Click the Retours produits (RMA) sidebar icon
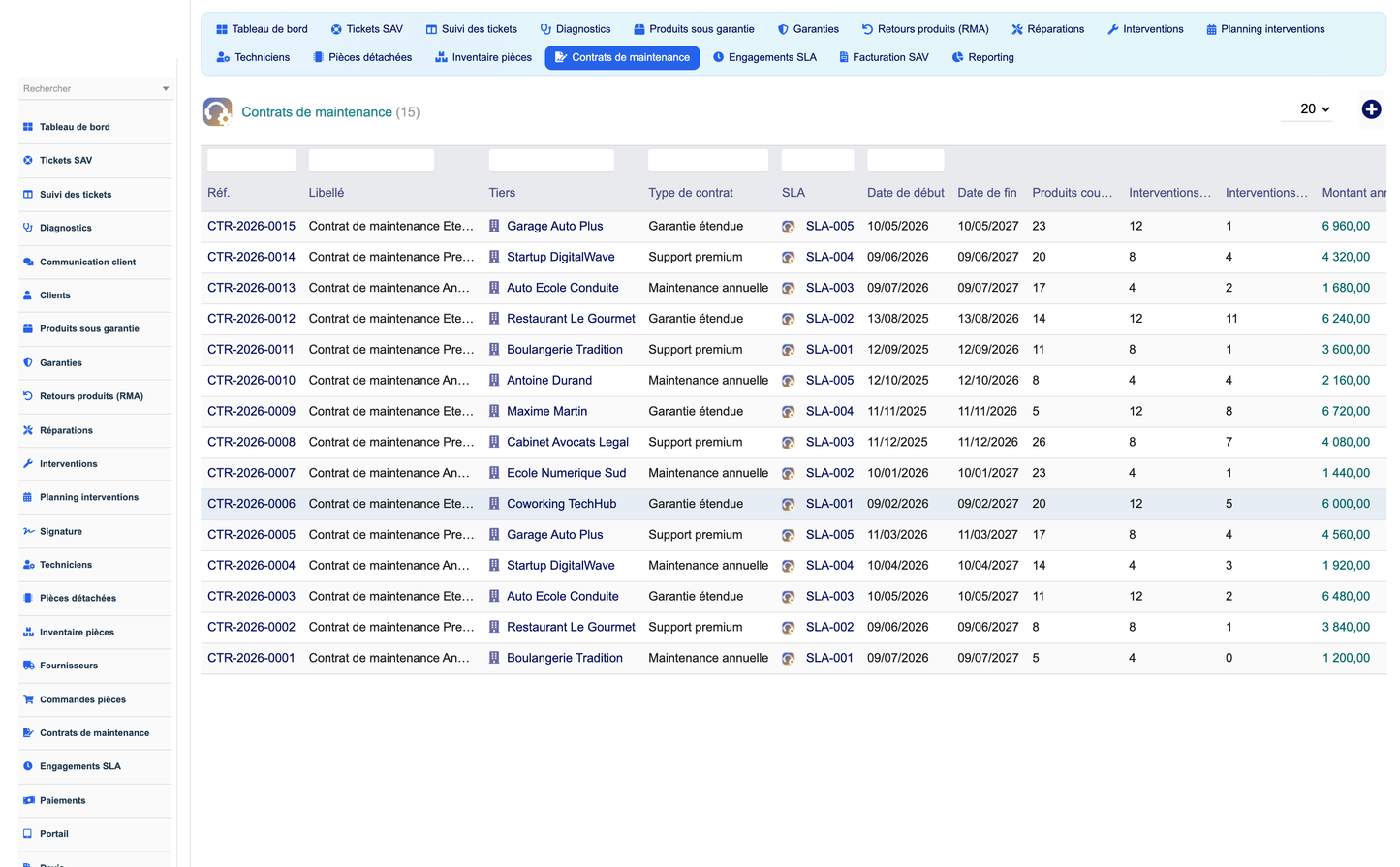Viewport: 1400px width, 867px height. tap(28, 396)
